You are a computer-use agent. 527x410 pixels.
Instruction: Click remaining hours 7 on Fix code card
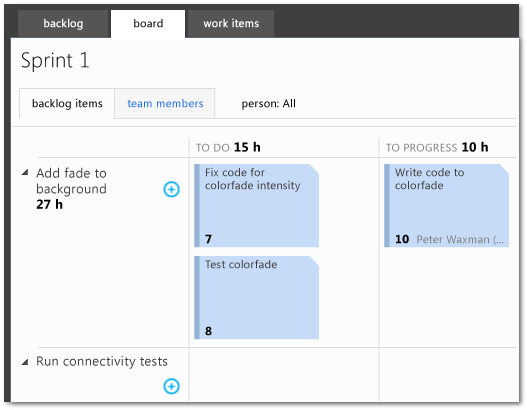[x=208, y=239]
